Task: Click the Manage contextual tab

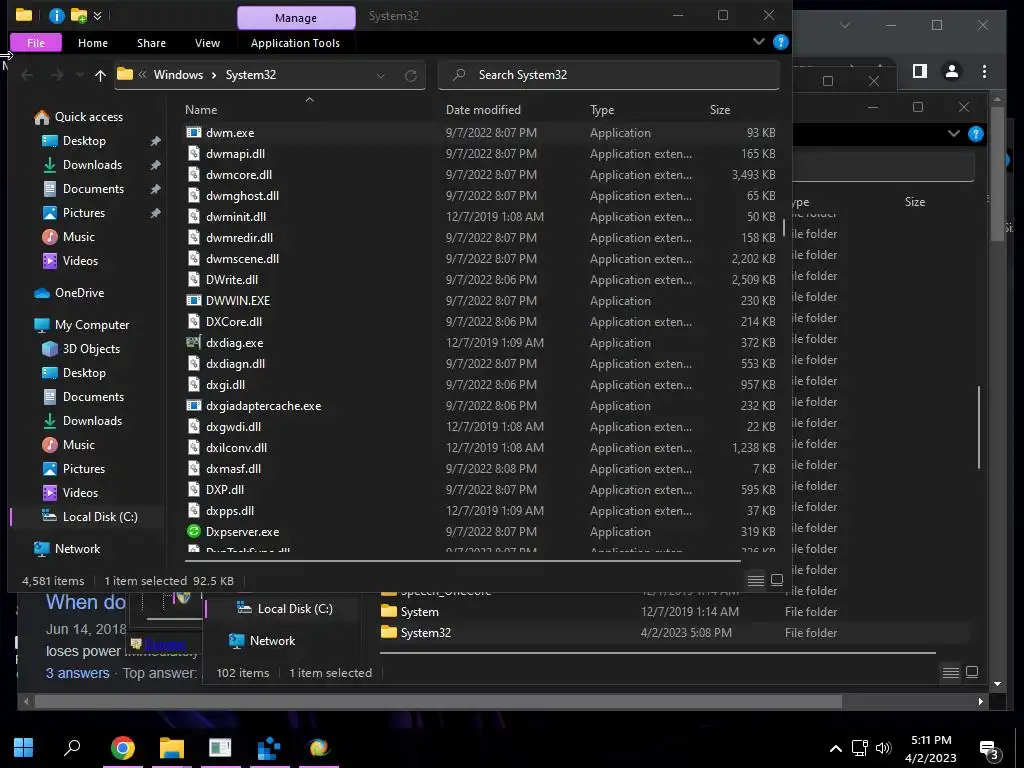Action: point(296,18)
